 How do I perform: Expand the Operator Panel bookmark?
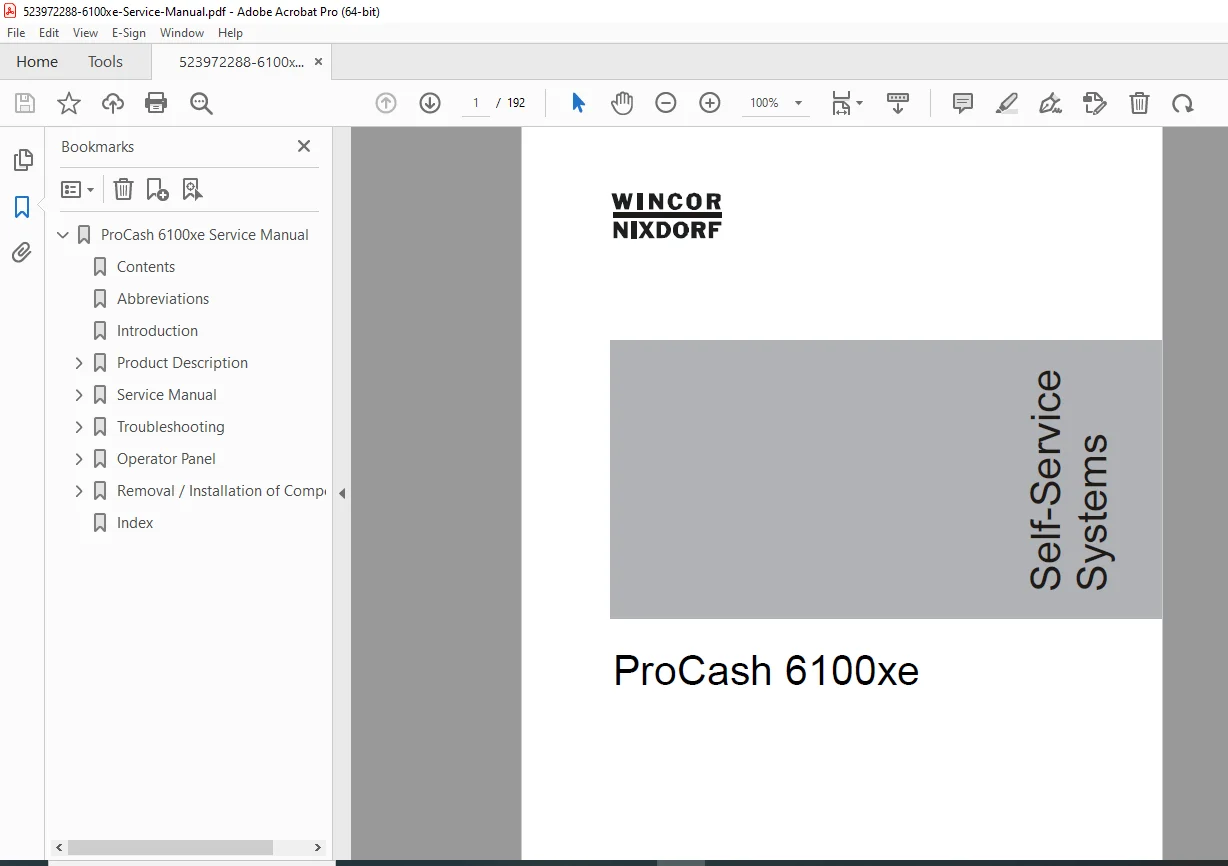point(79,459)
